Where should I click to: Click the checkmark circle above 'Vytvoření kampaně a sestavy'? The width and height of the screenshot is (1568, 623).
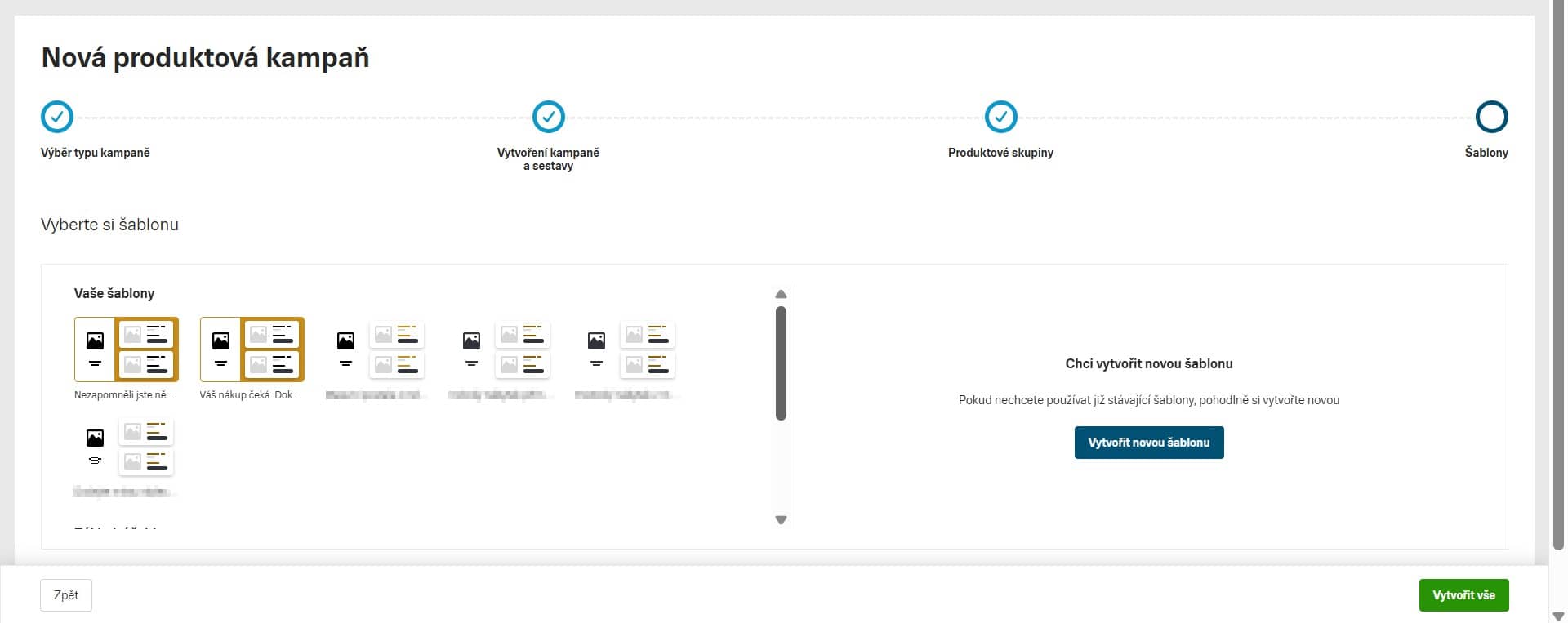point(548,117)
